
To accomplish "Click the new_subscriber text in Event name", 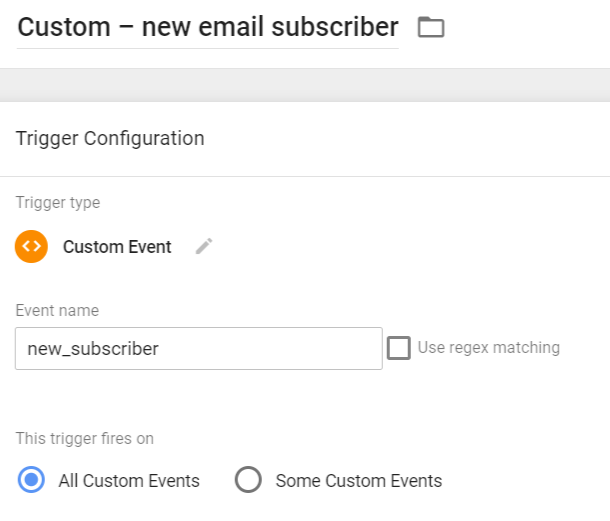I will click(x=93, y=349).
